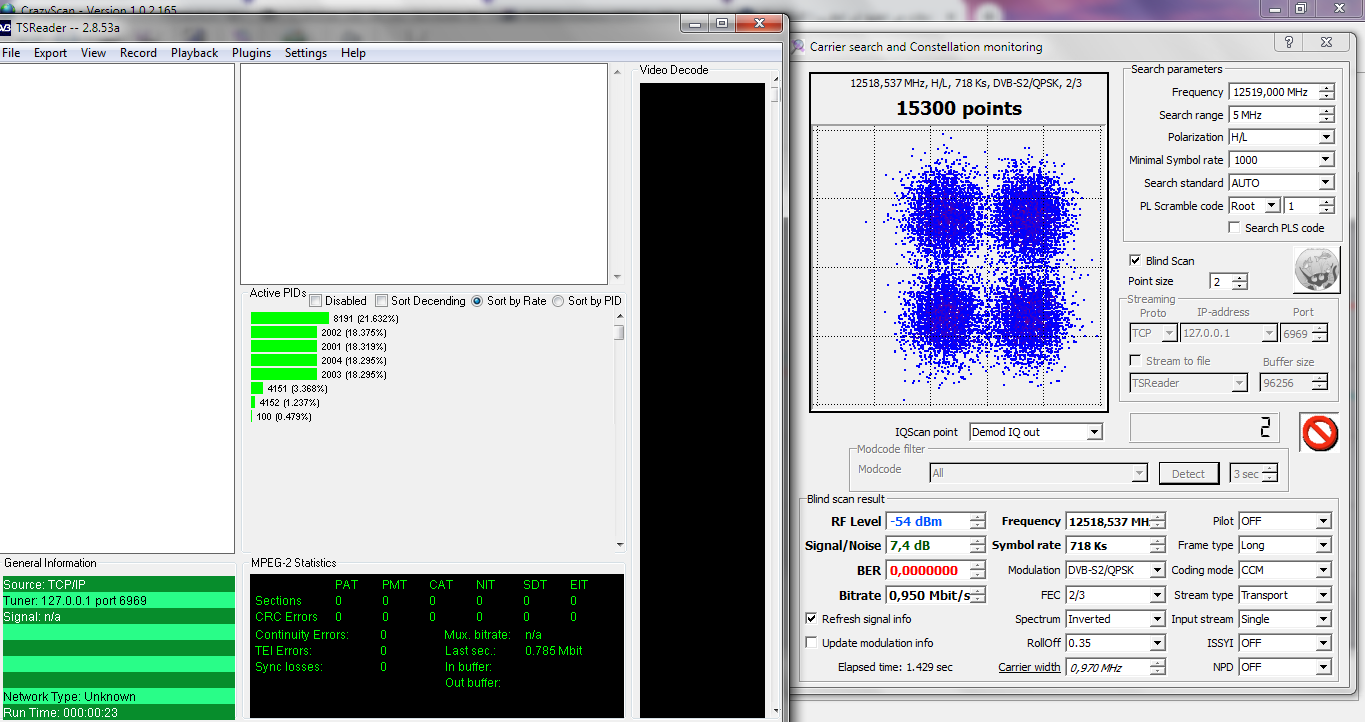Open the Record menu
This screenshot has width=1365, height=722.
coord(138,53)
